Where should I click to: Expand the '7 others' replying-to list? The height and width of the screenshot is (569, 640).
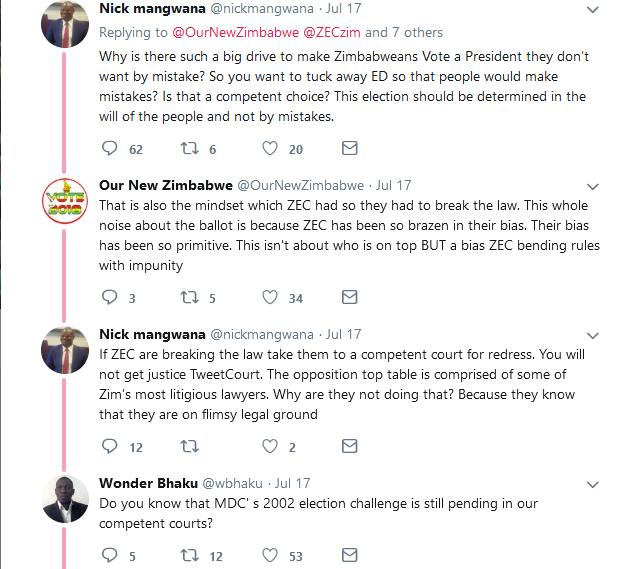pyautogui.click(x=408, y=33)
